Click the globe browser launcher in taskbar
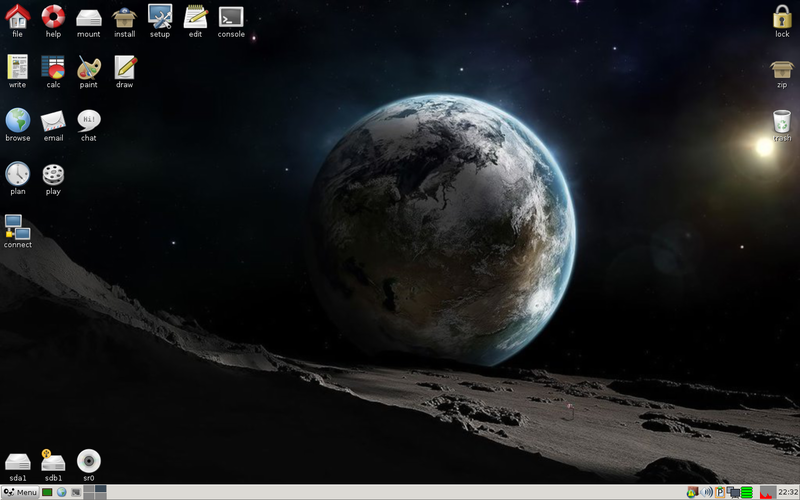This screenshot has height=500, width=800. coord(62,492)
